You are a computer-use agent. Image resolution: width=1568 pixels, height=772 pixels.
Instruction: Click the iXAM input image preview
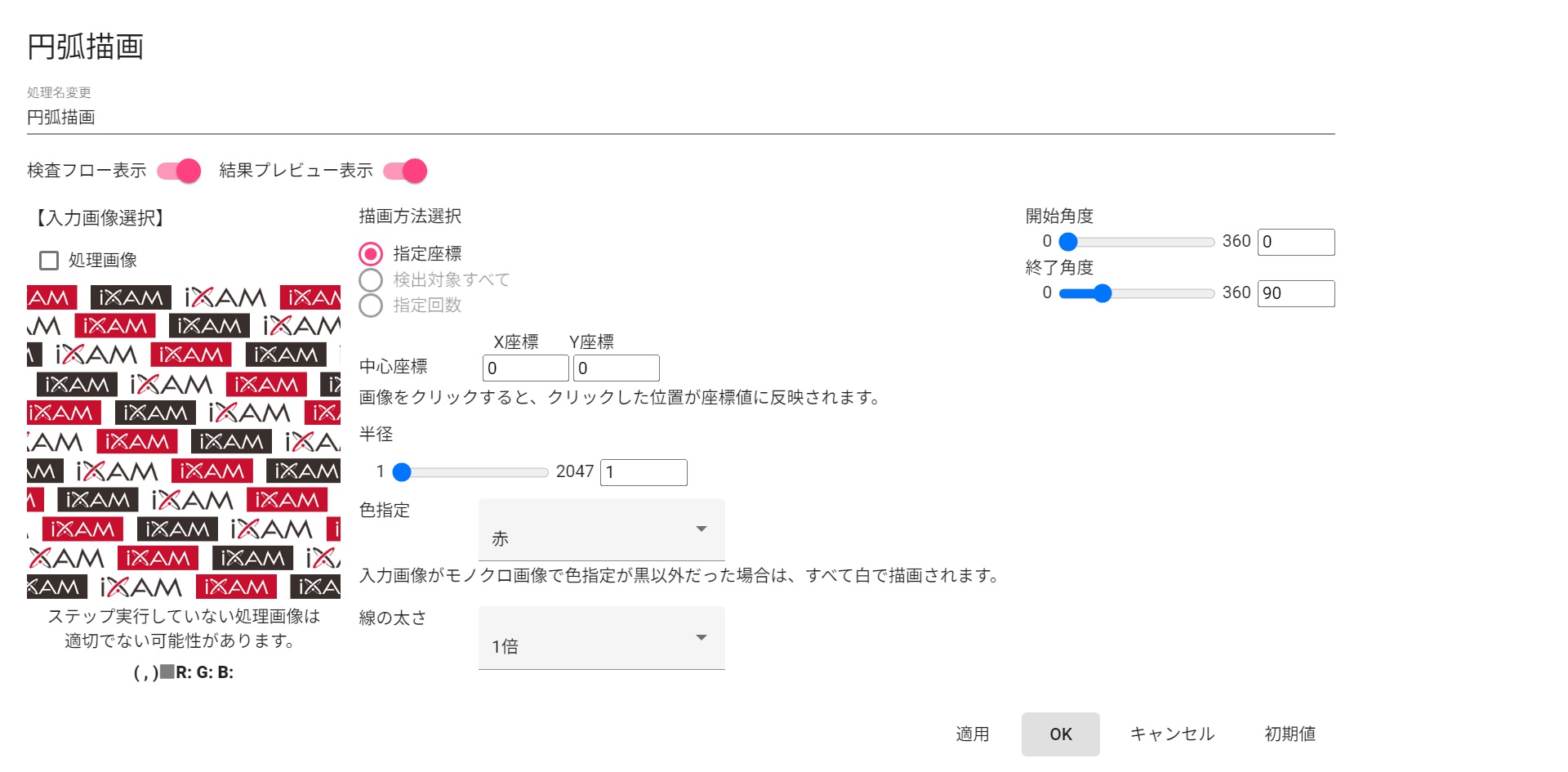click(184, 442)
